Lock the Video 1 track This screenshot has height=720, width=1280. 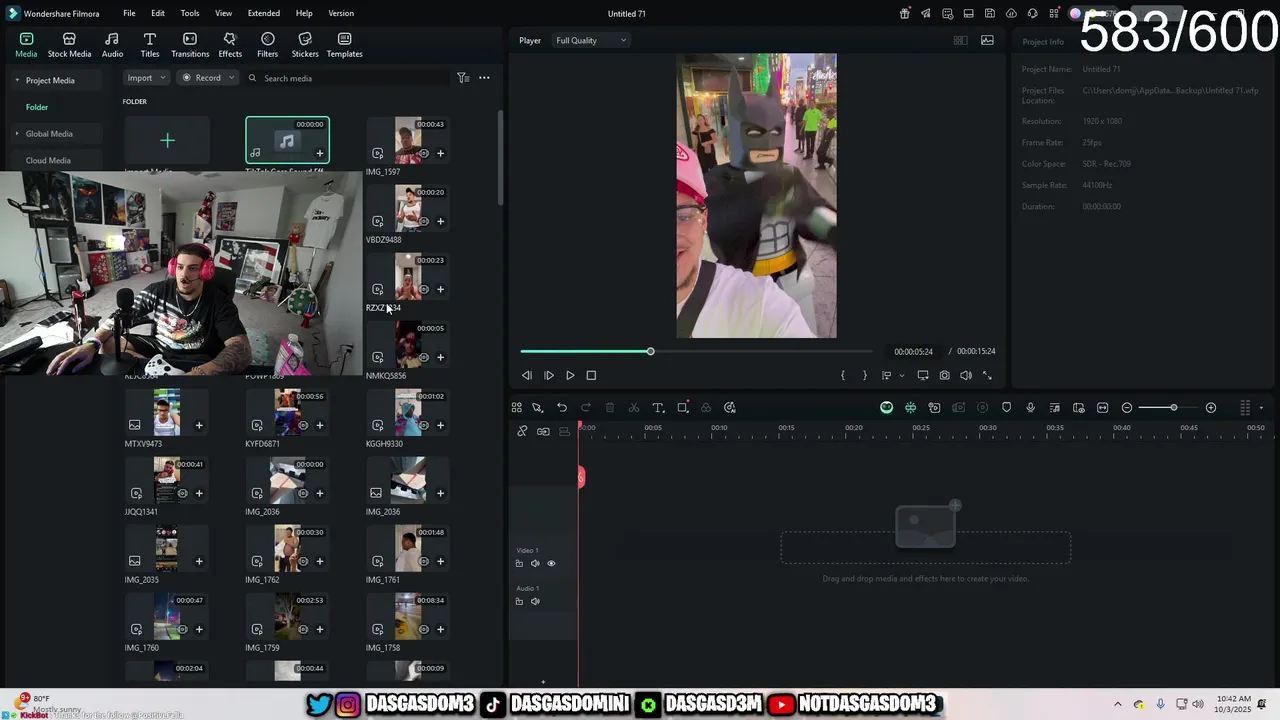click(519, 563)
